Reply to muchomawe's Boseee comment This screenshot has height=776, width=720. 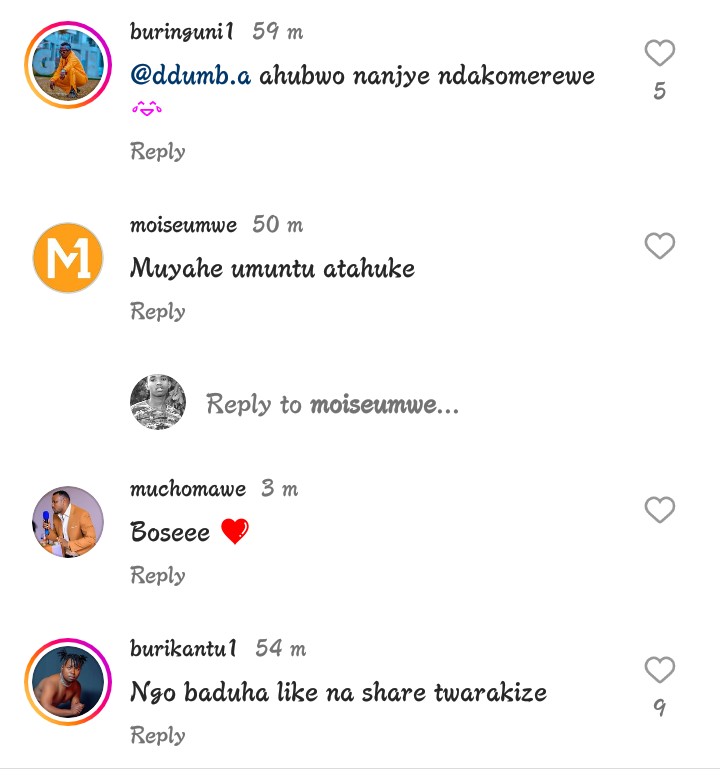(158, 575)
